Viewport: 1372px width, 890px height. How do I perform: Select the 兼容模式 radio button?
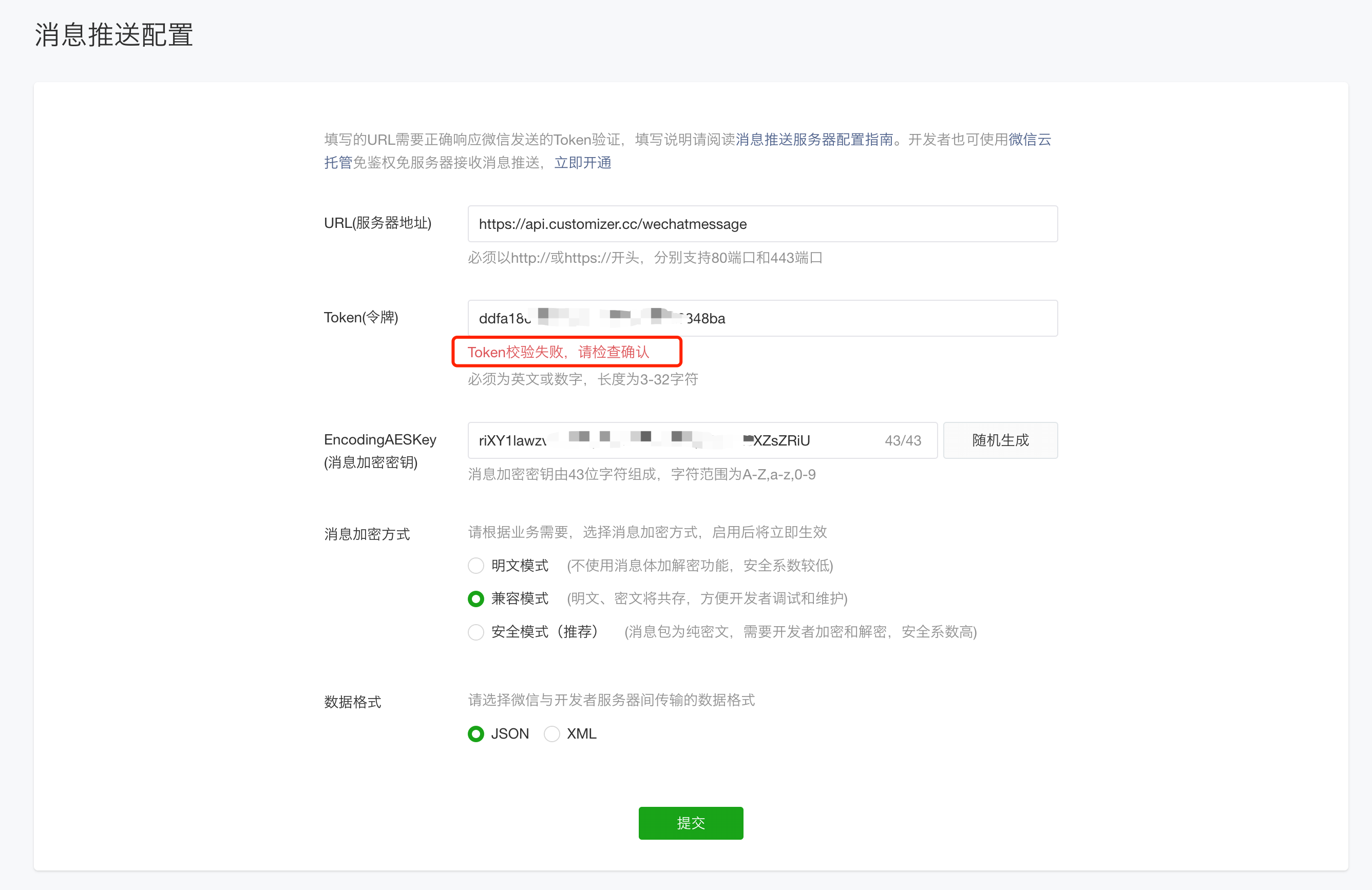475,599
